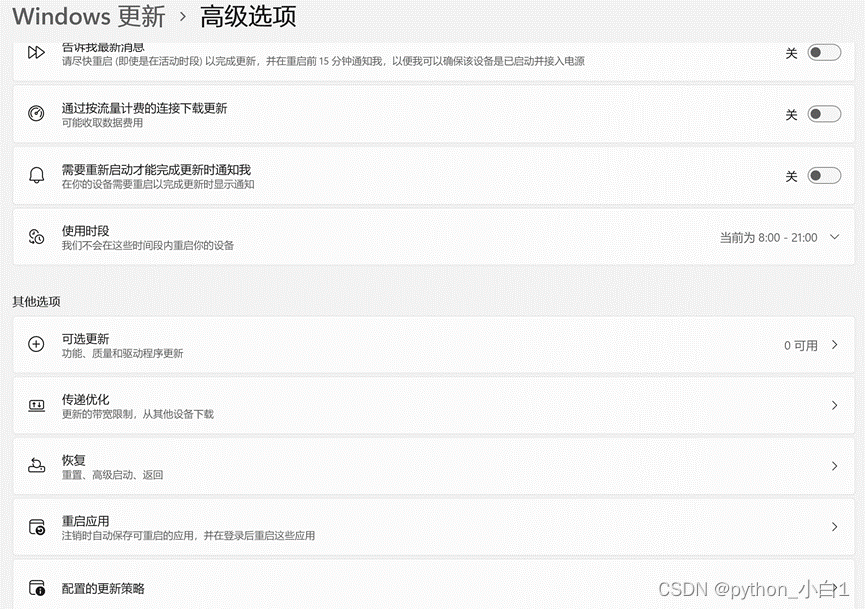Open the 配置的更新策略 entry
Image resolution: width=865 pixels, height=609 pixels.
point(434,587)
